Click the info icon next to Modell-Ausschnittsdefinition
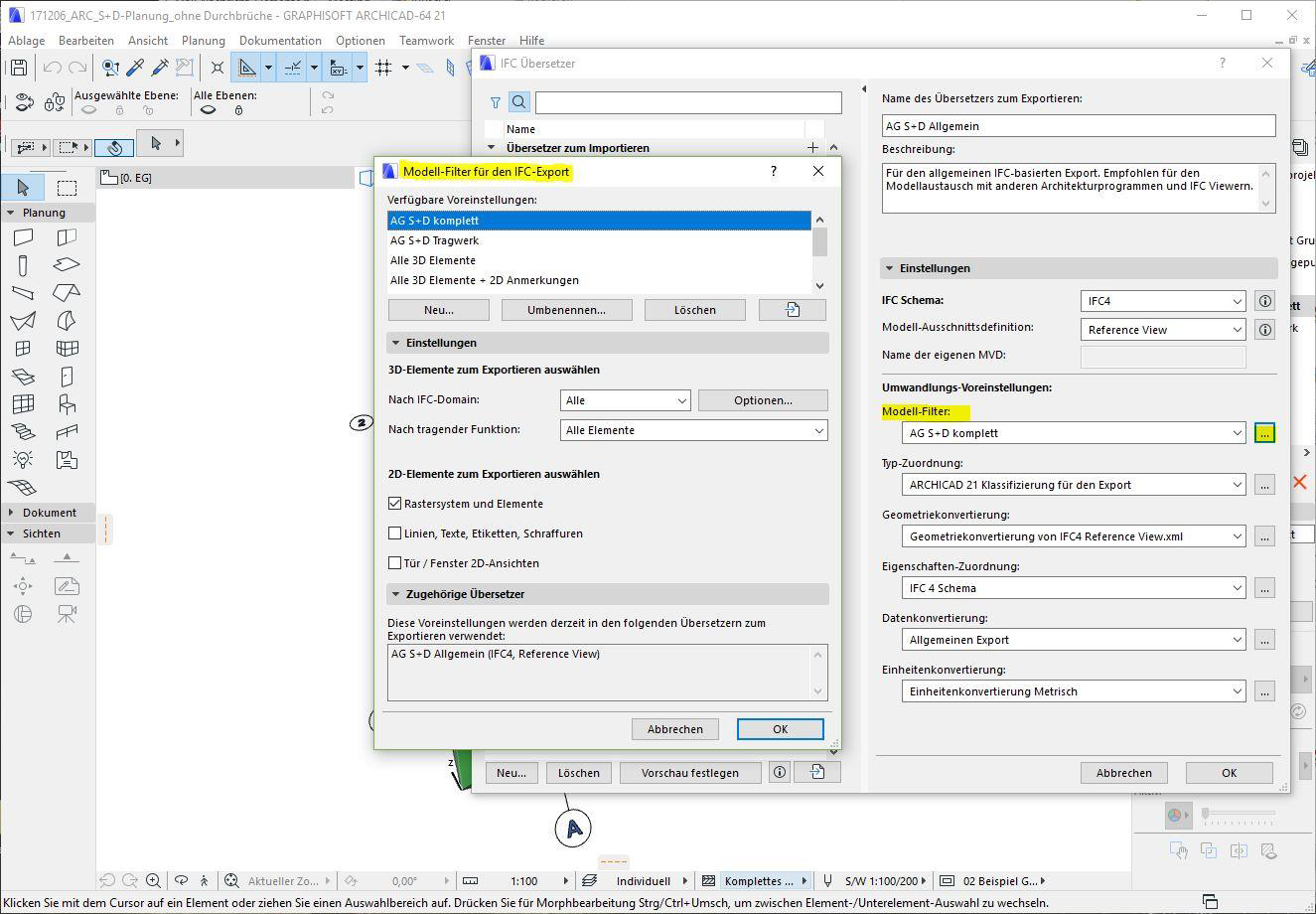This screenshot has height=914, width=1316. [1264, 330]
